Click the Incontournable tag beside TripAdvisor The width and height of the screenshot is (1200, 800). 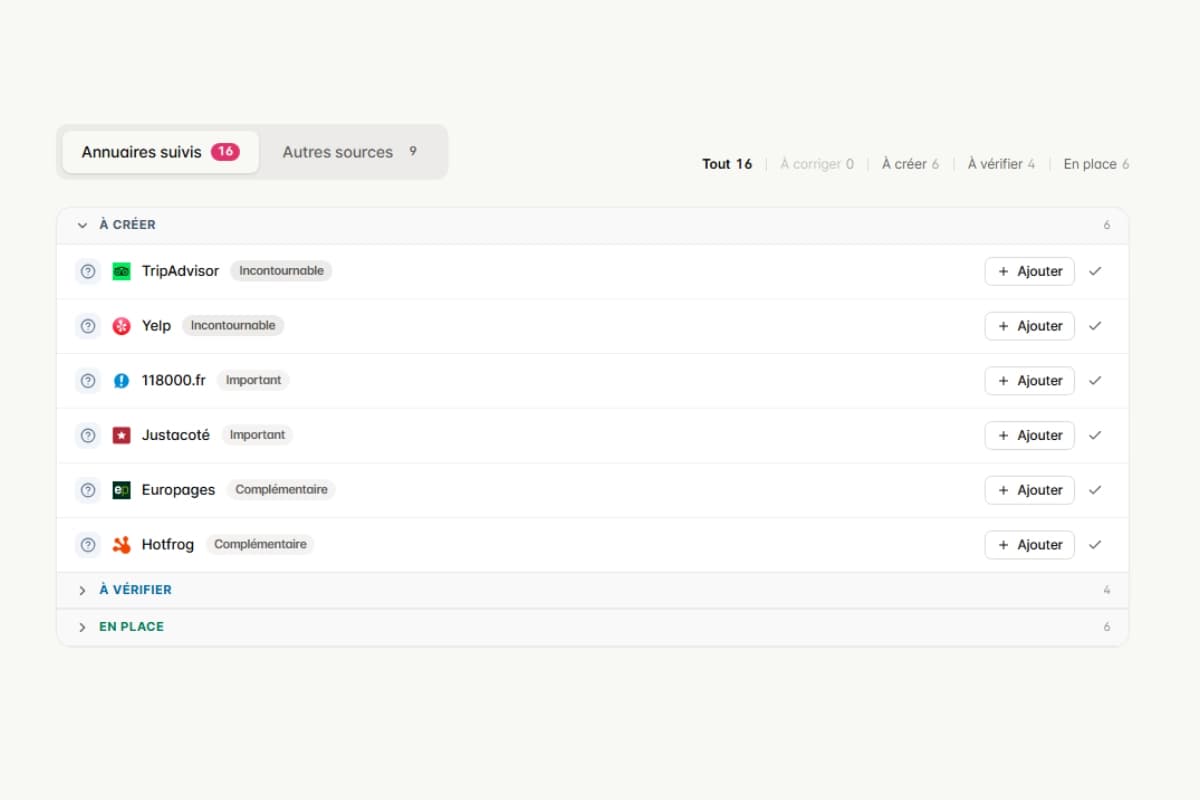click(x=281, y=271)
